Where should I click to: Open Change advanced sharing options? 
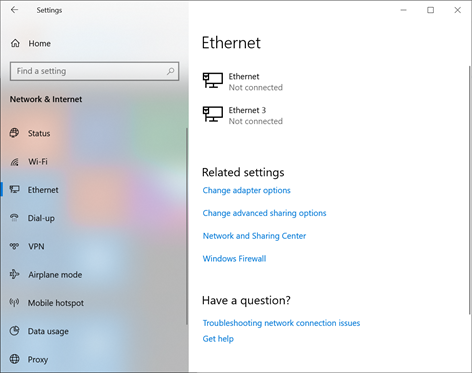pyautogui.click(x=264, y=213)
